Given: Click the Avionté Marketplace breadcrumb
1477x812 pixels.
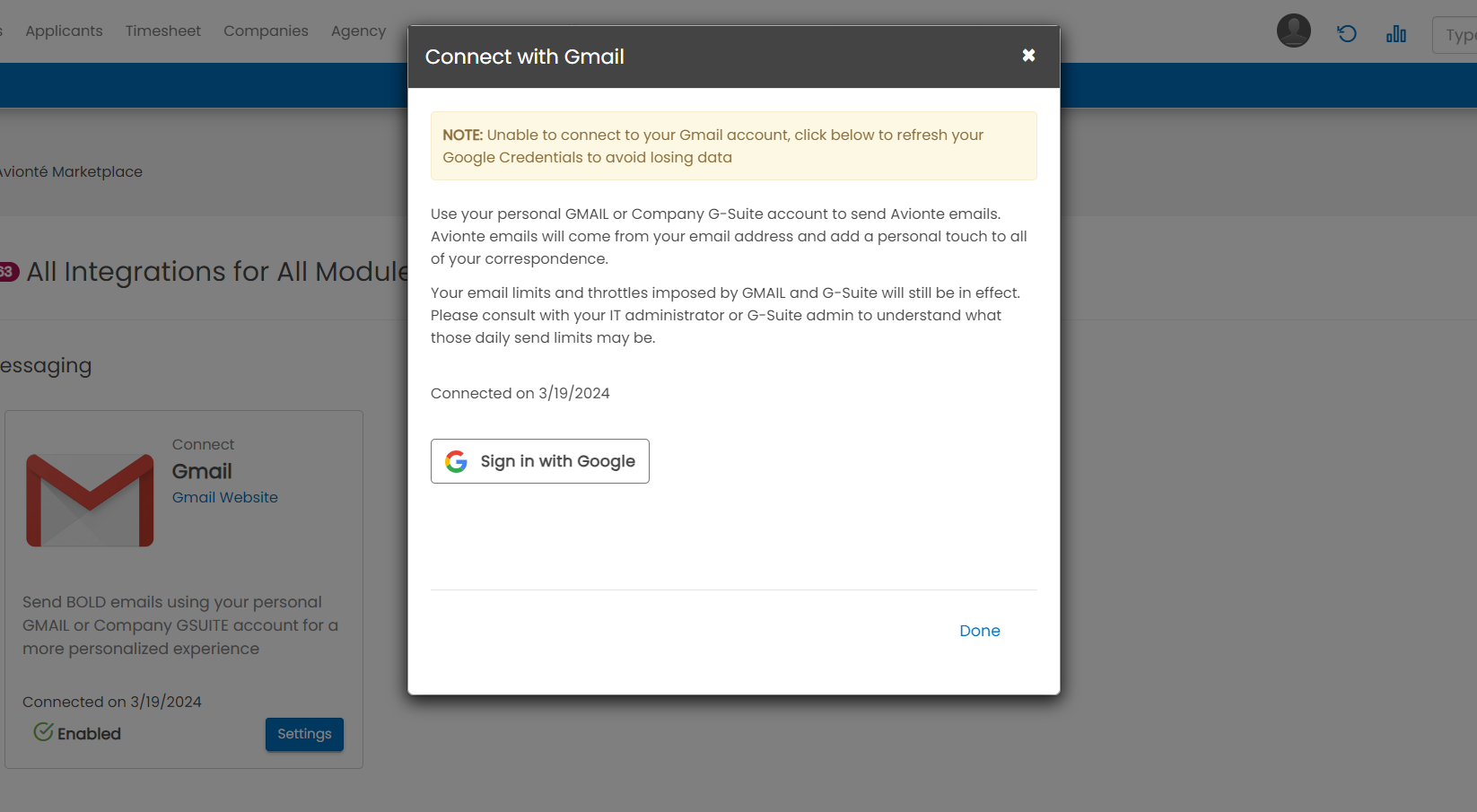Looking at the screenshot, I should click(72, 171).
